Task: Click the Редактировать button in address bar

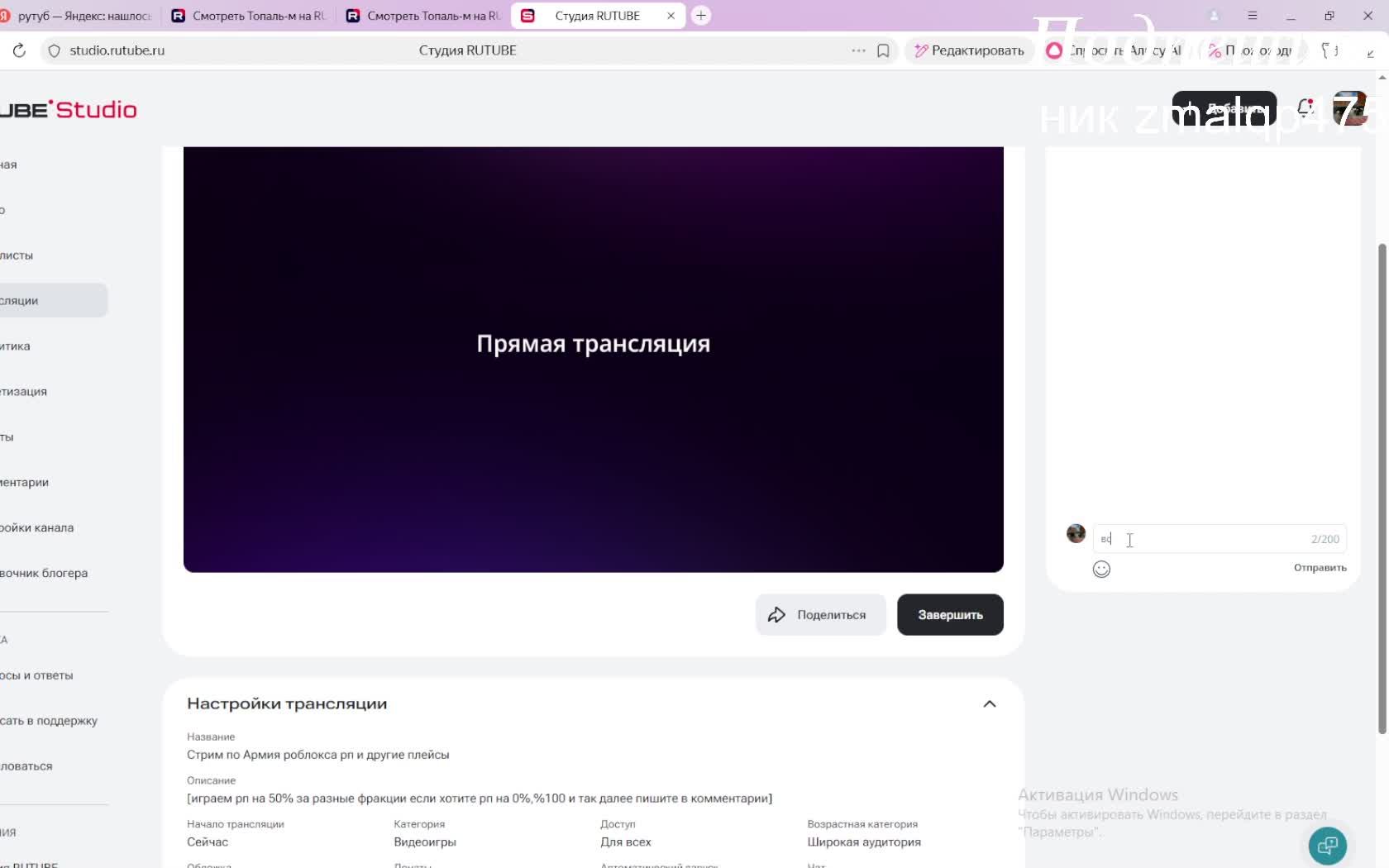Action: coord(969,50)
